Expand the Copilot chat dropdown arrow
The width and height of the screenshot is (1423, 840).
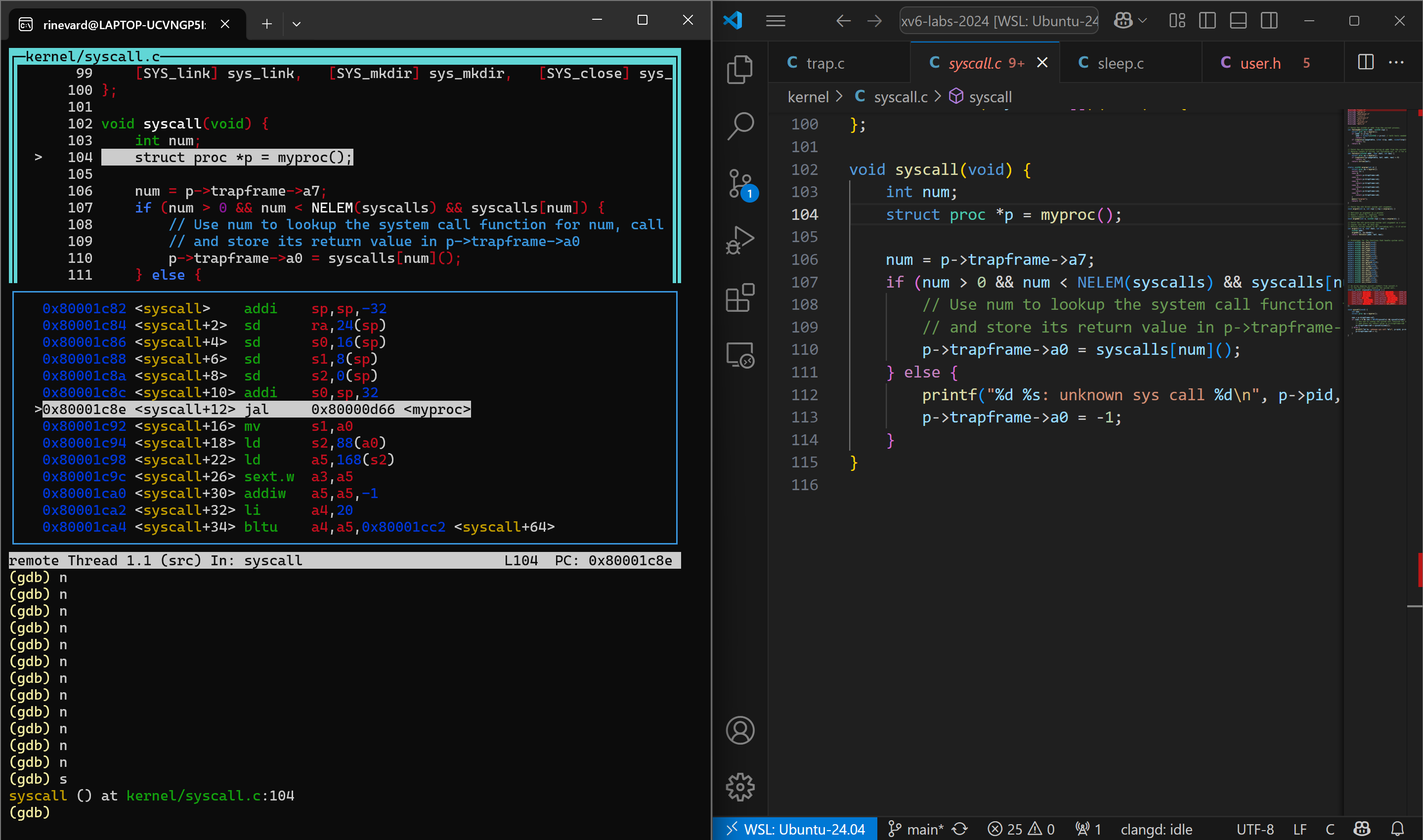coord(1143,21)
